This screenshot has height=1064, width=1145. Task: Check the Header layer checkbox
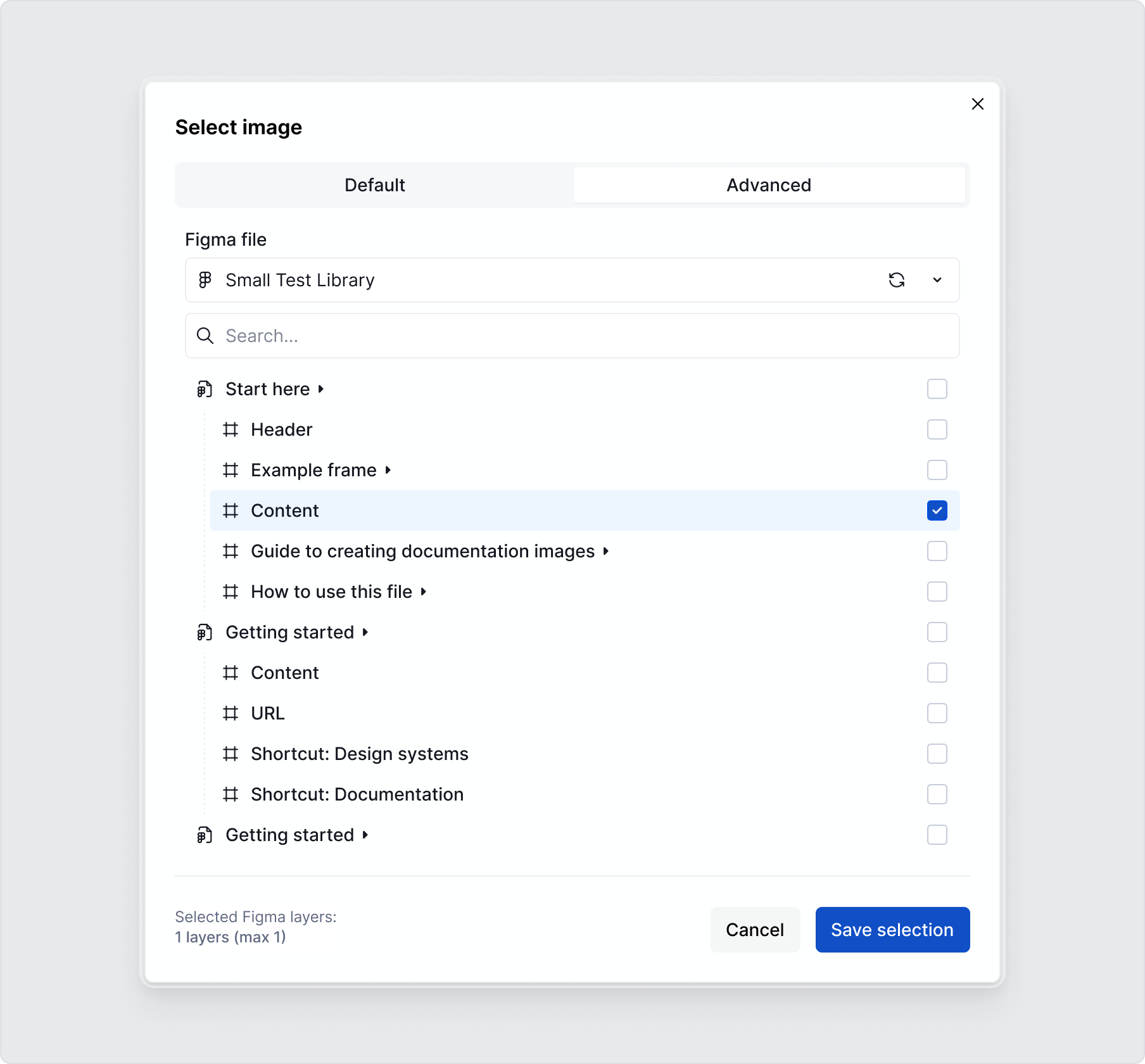coord(937,429)
